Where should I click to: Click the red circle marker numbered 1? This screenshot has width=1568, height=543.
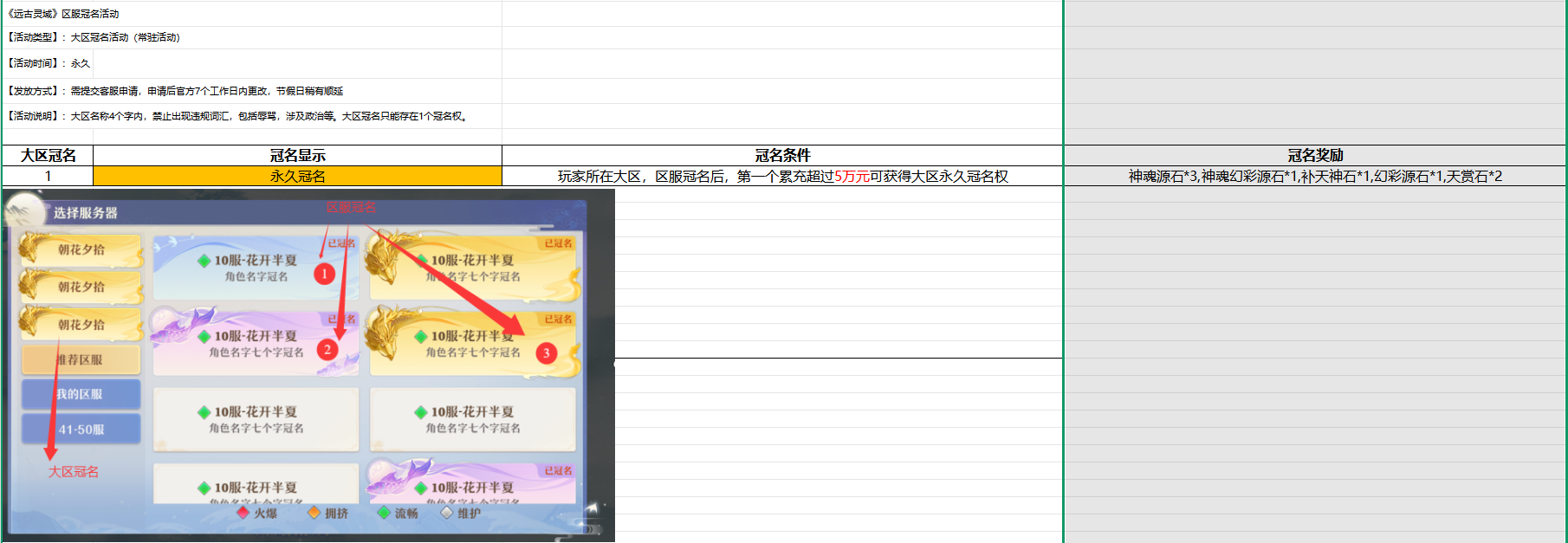coord(324,275)
